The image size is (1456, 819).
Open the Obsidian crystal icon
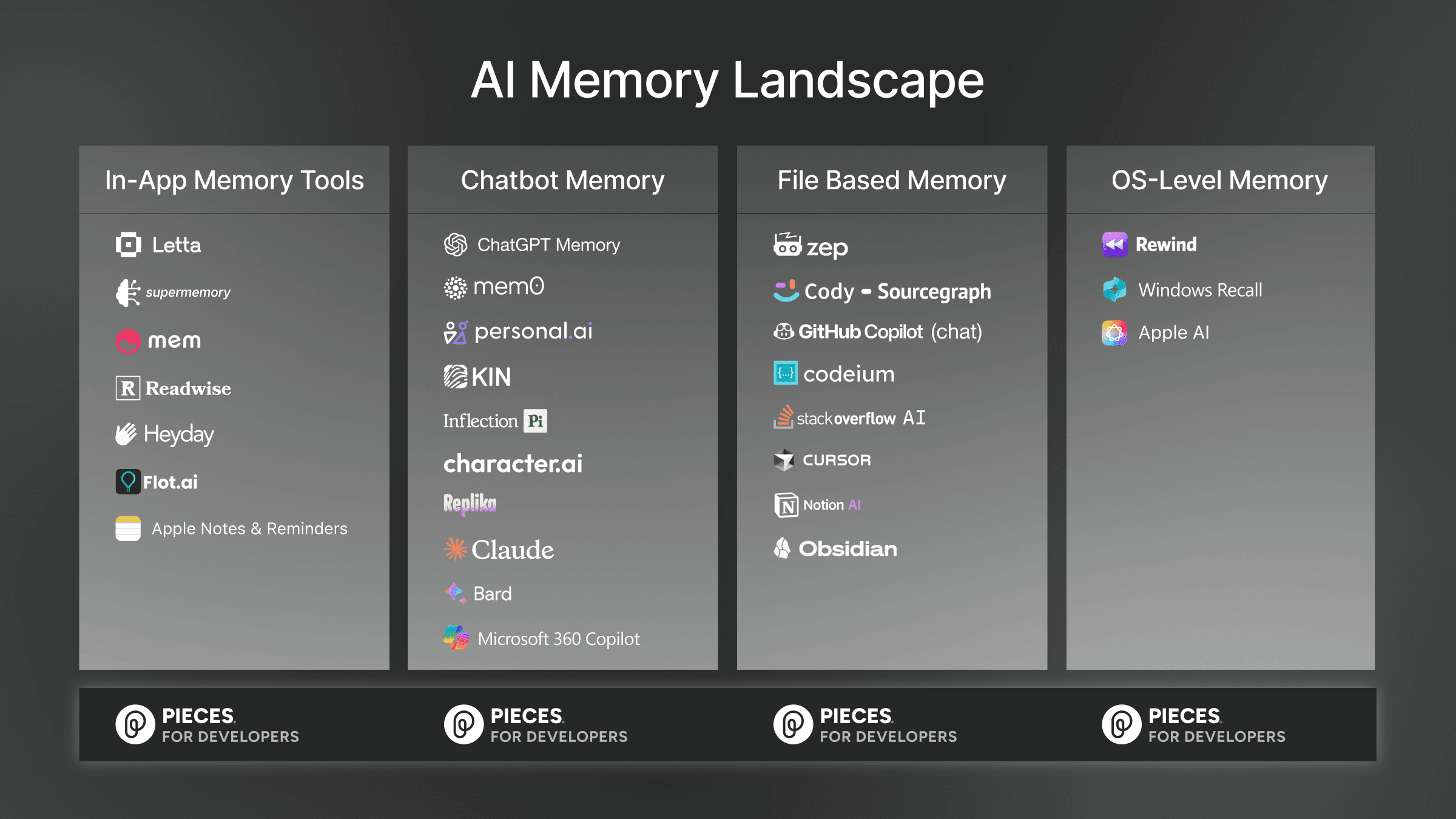click(x=782, y=548)
